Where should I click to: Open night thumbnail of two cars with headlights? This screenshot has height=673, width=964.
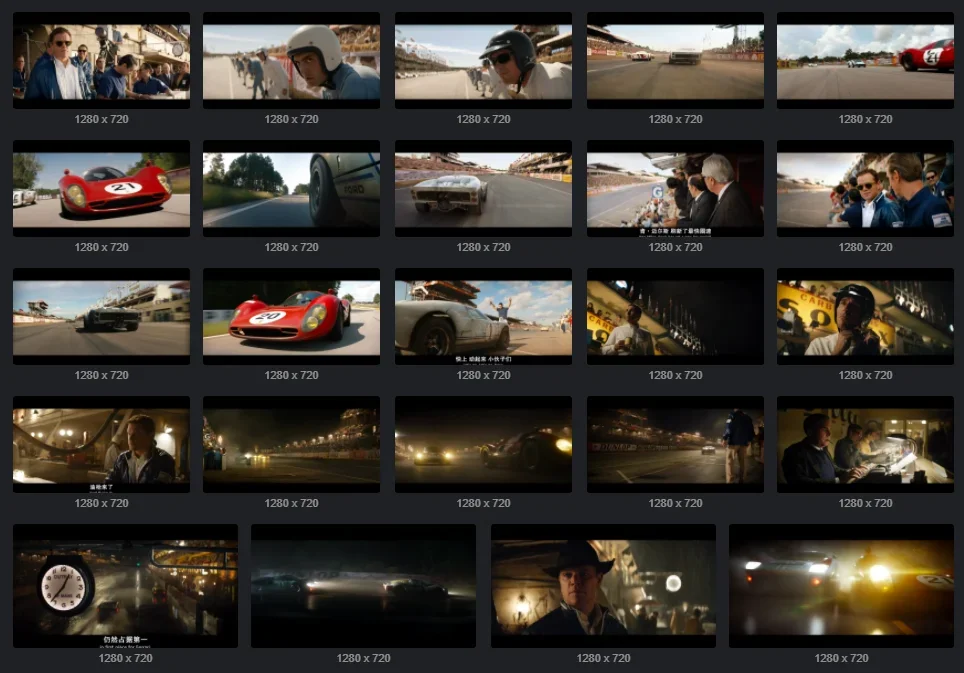483,444
